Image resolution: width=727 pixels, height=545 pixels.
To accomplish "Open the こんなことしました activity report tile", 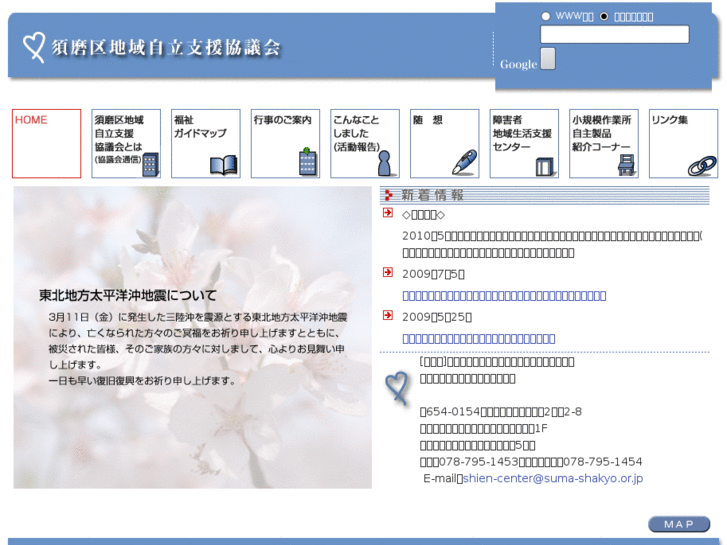I will coord(365,143).
